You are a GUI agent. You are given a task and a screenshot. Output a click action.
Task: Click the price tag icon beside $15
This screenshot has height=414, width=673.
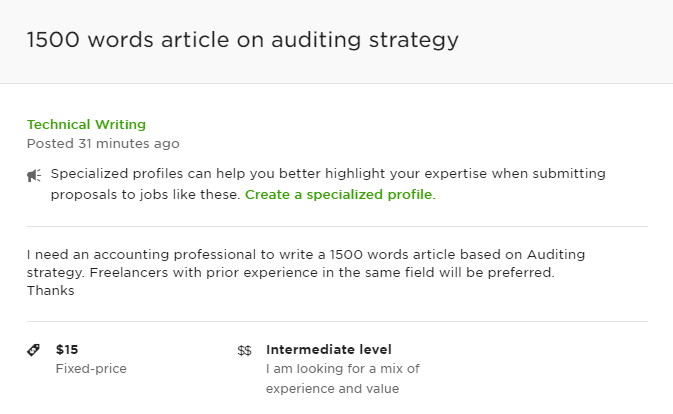pos(33,350)
